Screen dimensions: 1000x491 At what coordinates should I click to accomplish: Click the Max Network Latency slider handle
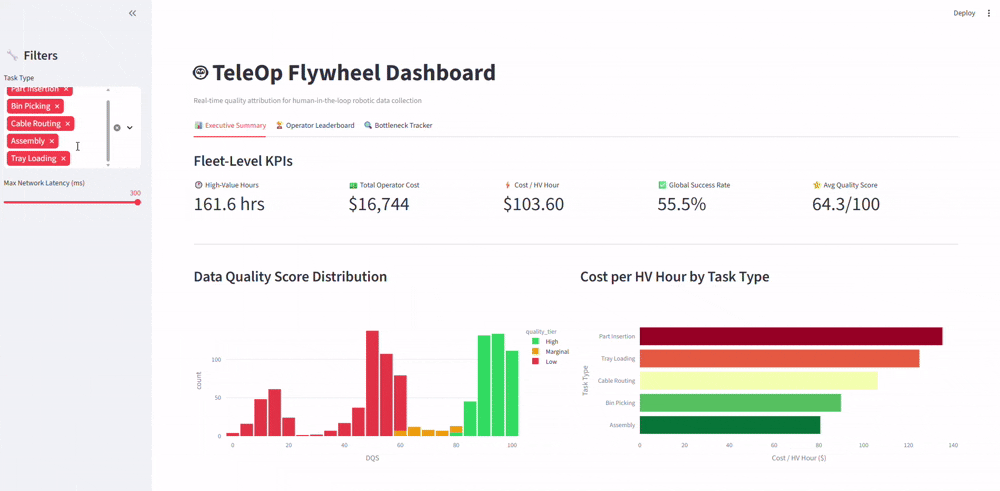(138, 202)
